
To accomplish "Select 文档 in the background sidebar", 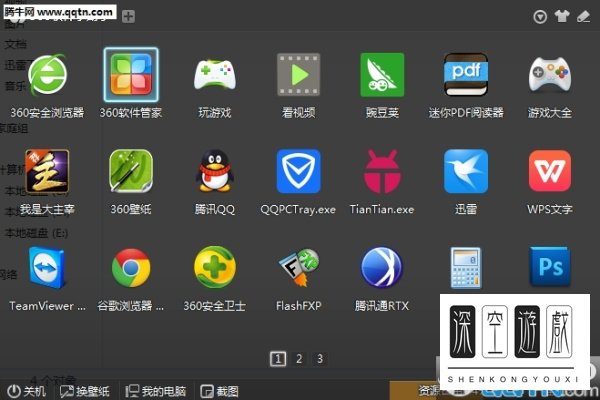I will (15, 45).
